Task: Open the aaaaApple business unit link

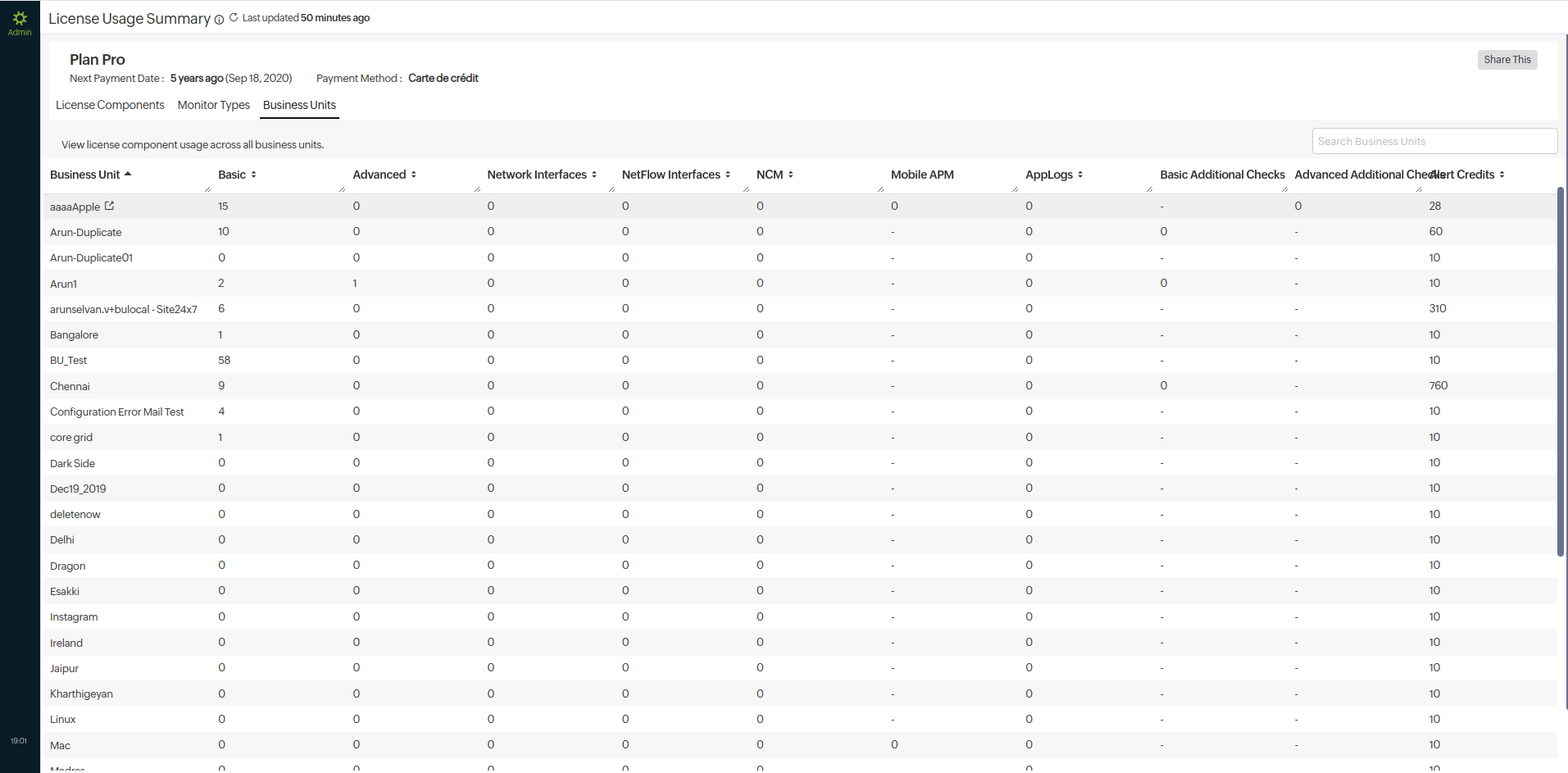Action: pos(75,207)
